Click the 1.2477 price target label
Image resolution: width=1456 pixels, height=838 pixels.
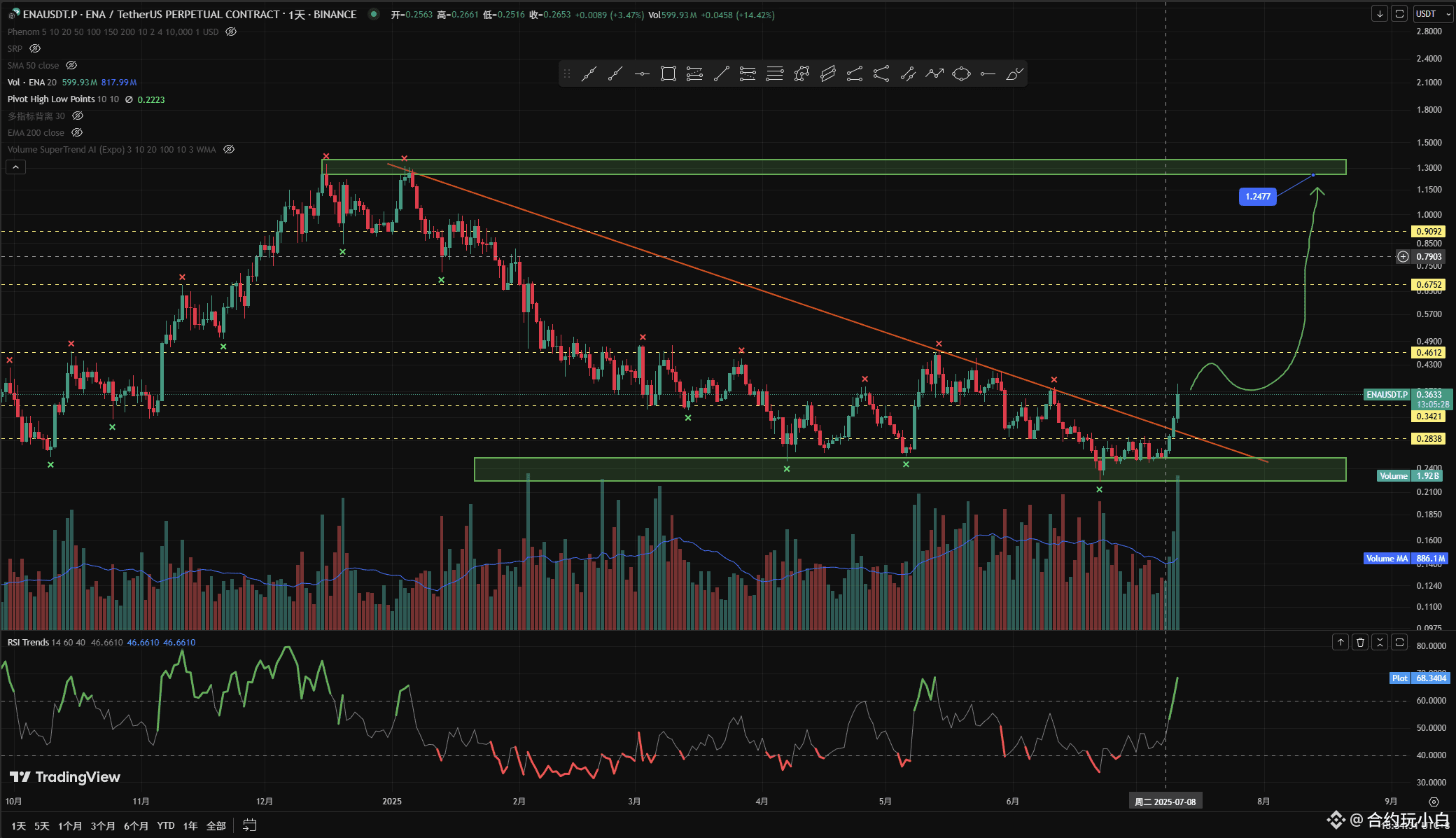pyautogui.click(x=1258, y=197)
